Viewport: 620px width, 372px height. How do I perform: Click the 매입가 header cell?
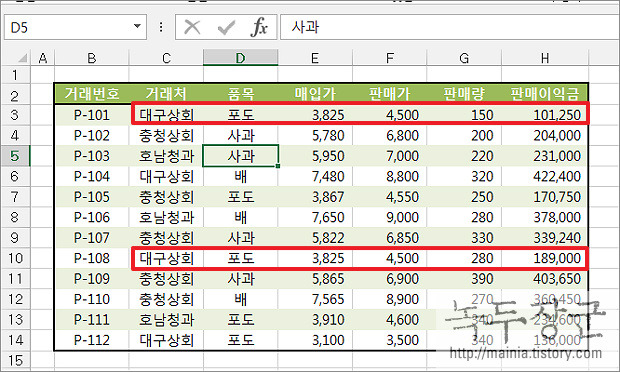coord(315,94)
